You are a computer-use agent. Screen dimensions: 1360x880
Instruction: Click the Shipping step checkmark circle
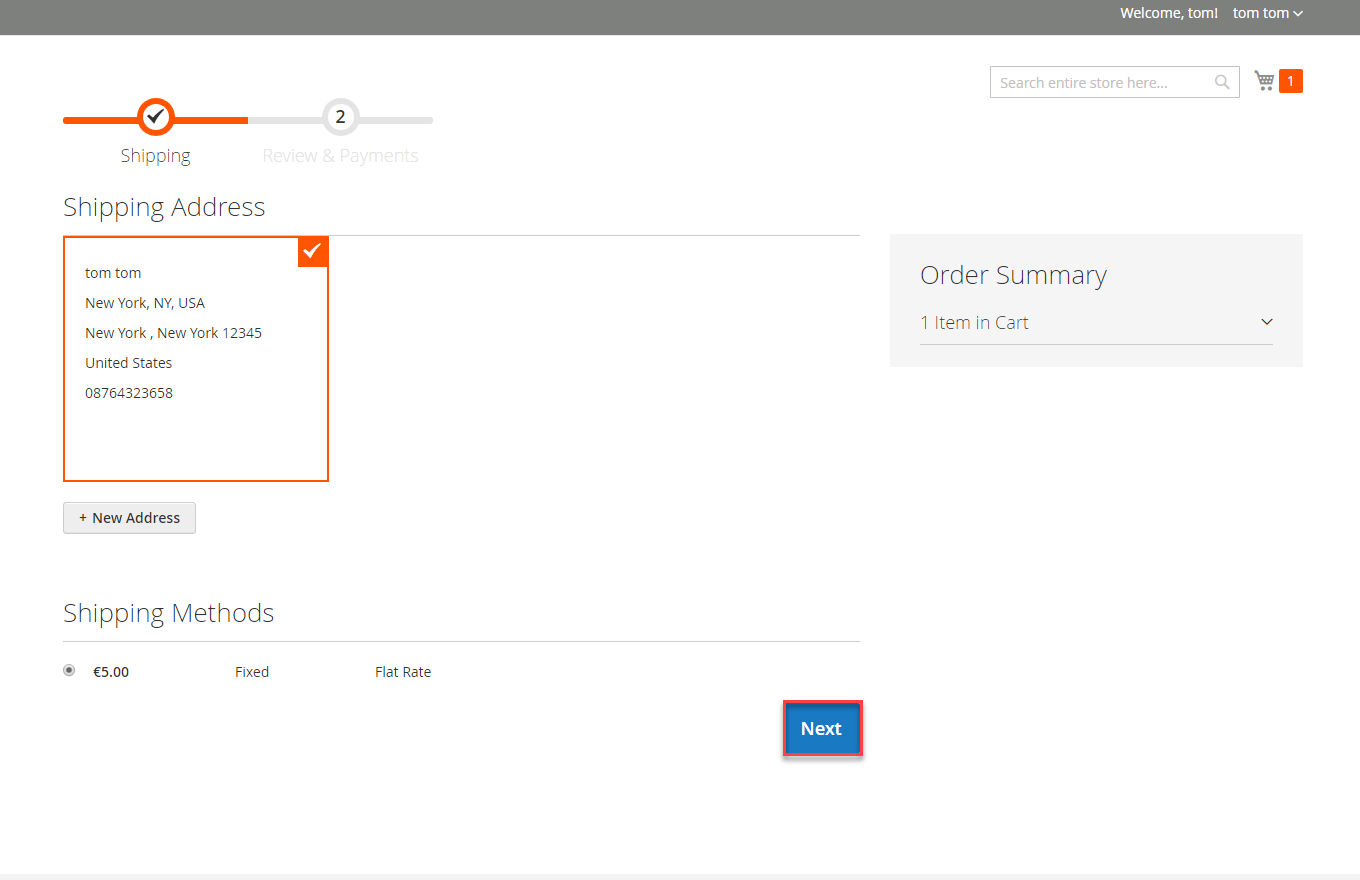tap(155, 117)
